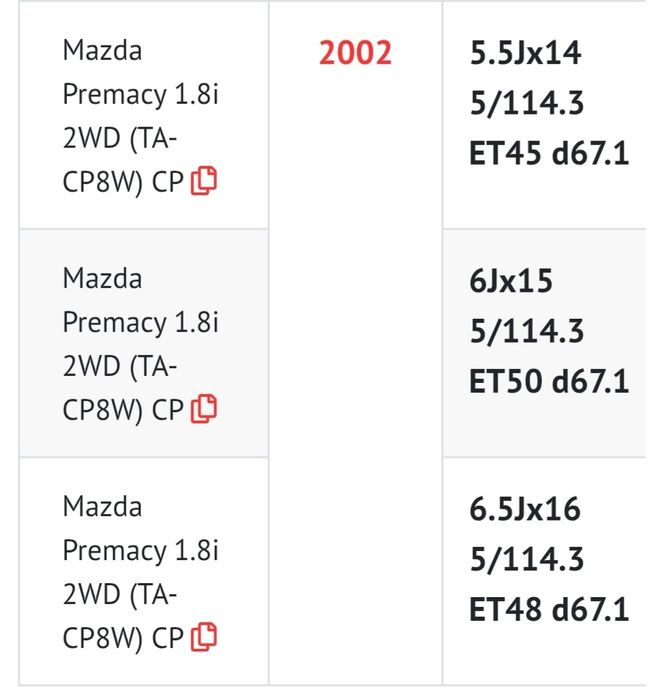Viewport: 653px width, 699px height.
Task: Click "CP8W) CP" code in 6Jx15 row
Action: click(x=122, y=409)
